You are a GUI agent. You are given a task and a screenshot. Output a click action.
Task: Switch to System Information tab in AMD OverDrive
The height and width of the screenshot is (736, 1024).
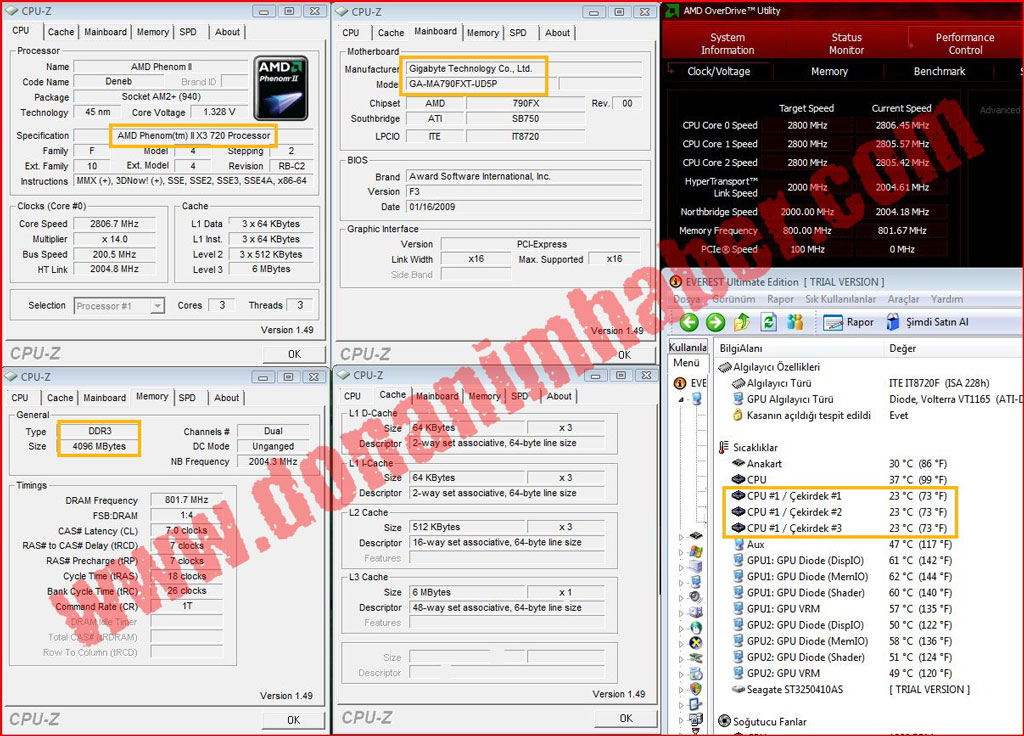click(x=728, y=44)
